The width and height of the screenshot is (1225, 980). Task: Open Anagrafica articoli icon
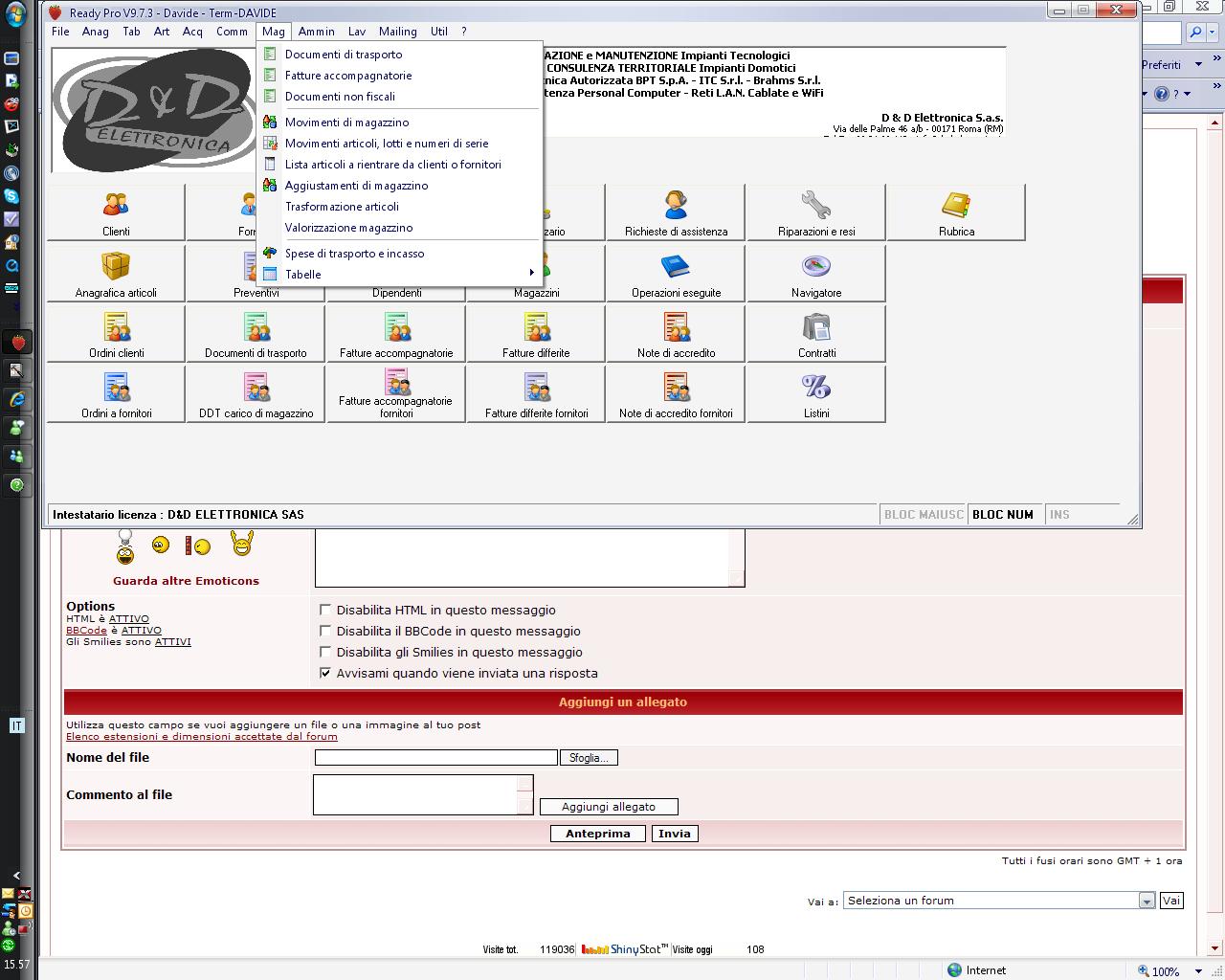pos(116,274)
